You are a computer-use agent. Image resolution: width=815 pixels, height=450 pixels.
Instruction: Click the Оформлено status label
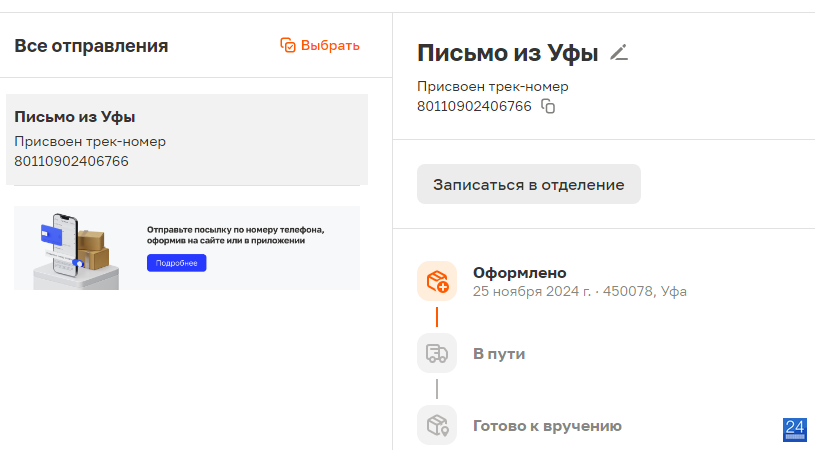[519, 272]
